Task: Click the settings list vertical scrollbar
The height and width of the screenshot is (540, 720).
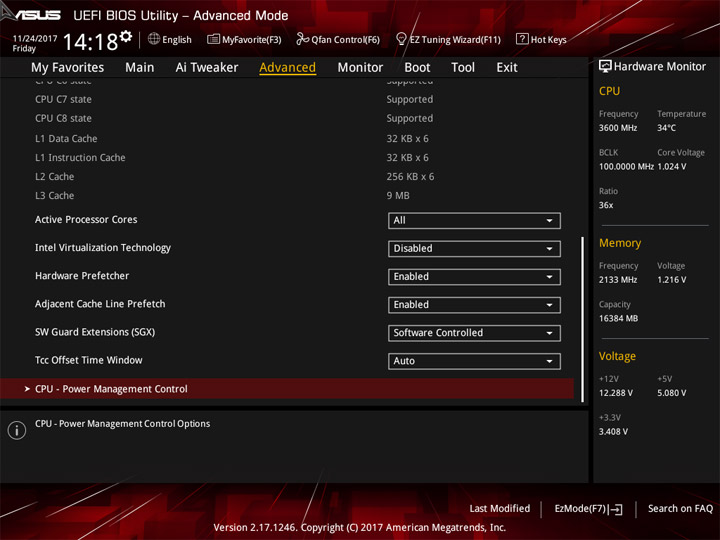Action: click(x=583, y=319)
